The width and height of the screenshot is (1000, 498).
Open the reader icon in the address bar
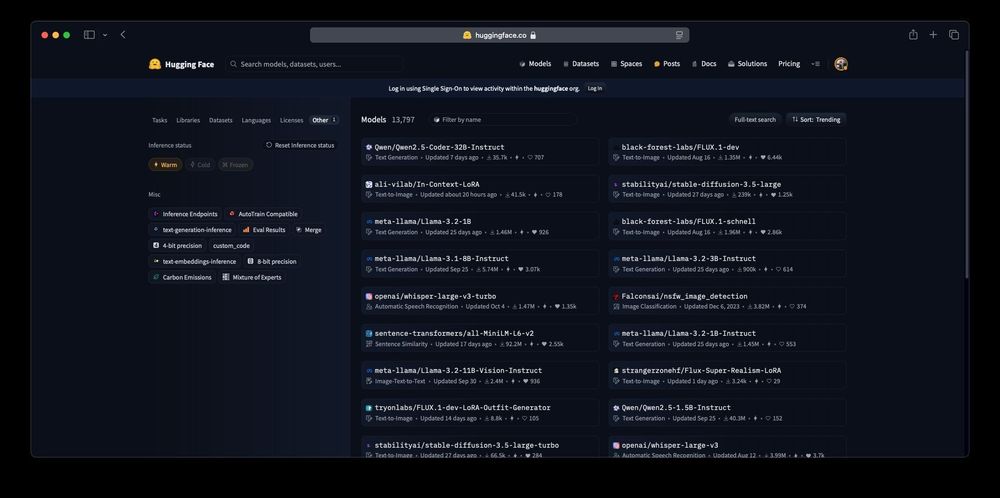[x=679, y=35]
